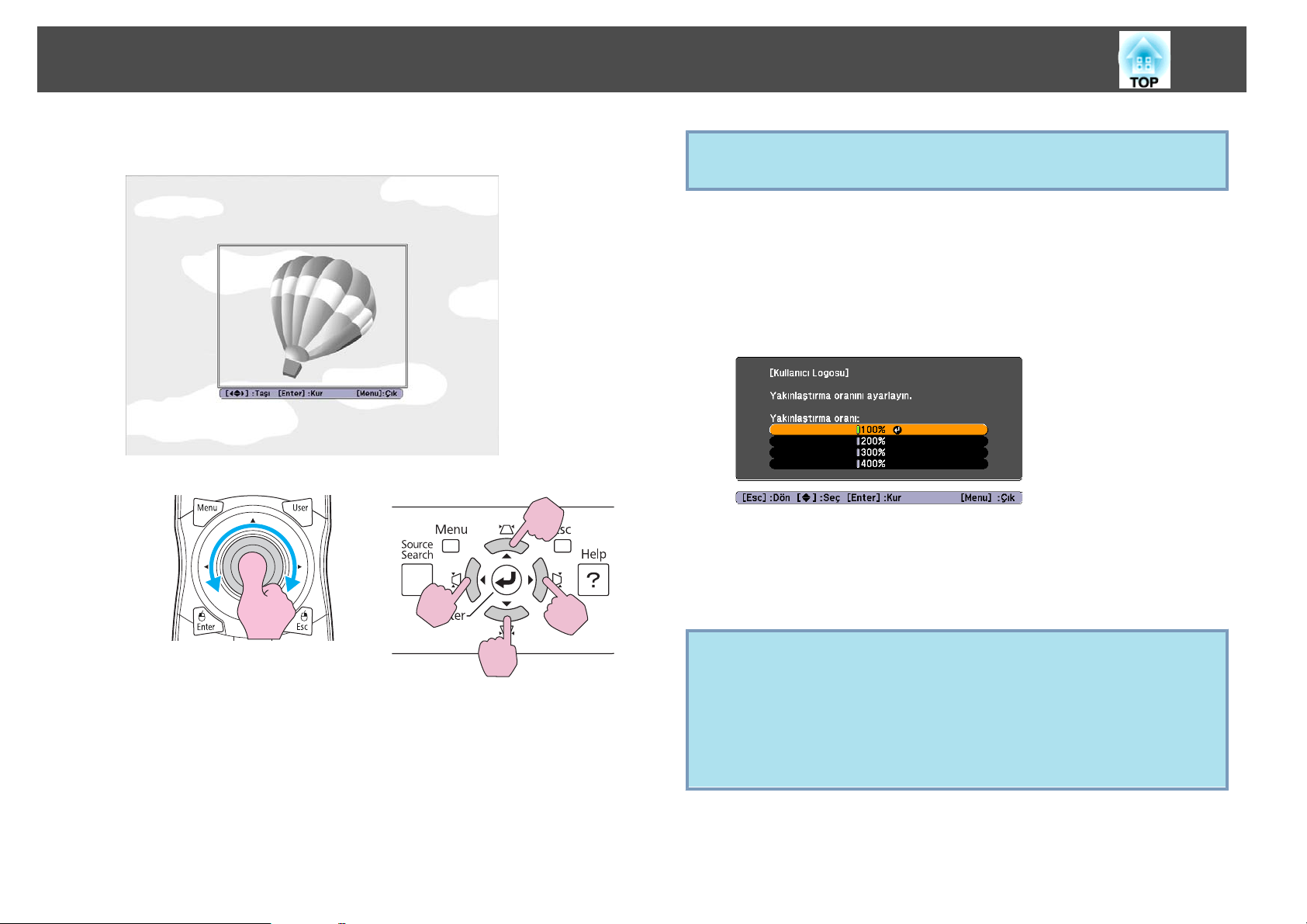Click the left arrow button on control panel
The image size is (1307, 924).
[x=472, y=580]
